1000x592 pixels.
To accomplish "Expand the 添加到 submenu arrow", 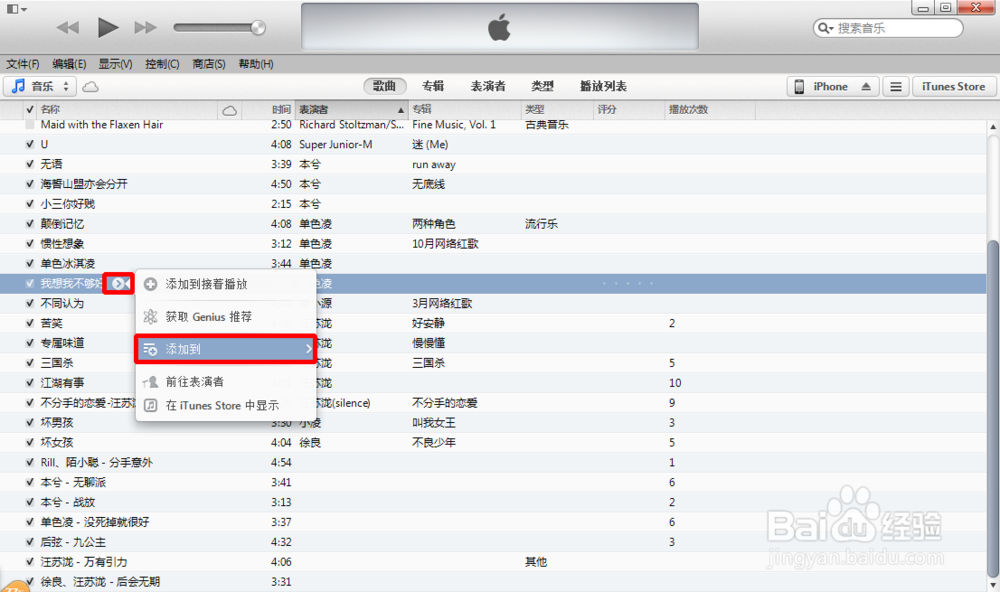I will 308,349.
